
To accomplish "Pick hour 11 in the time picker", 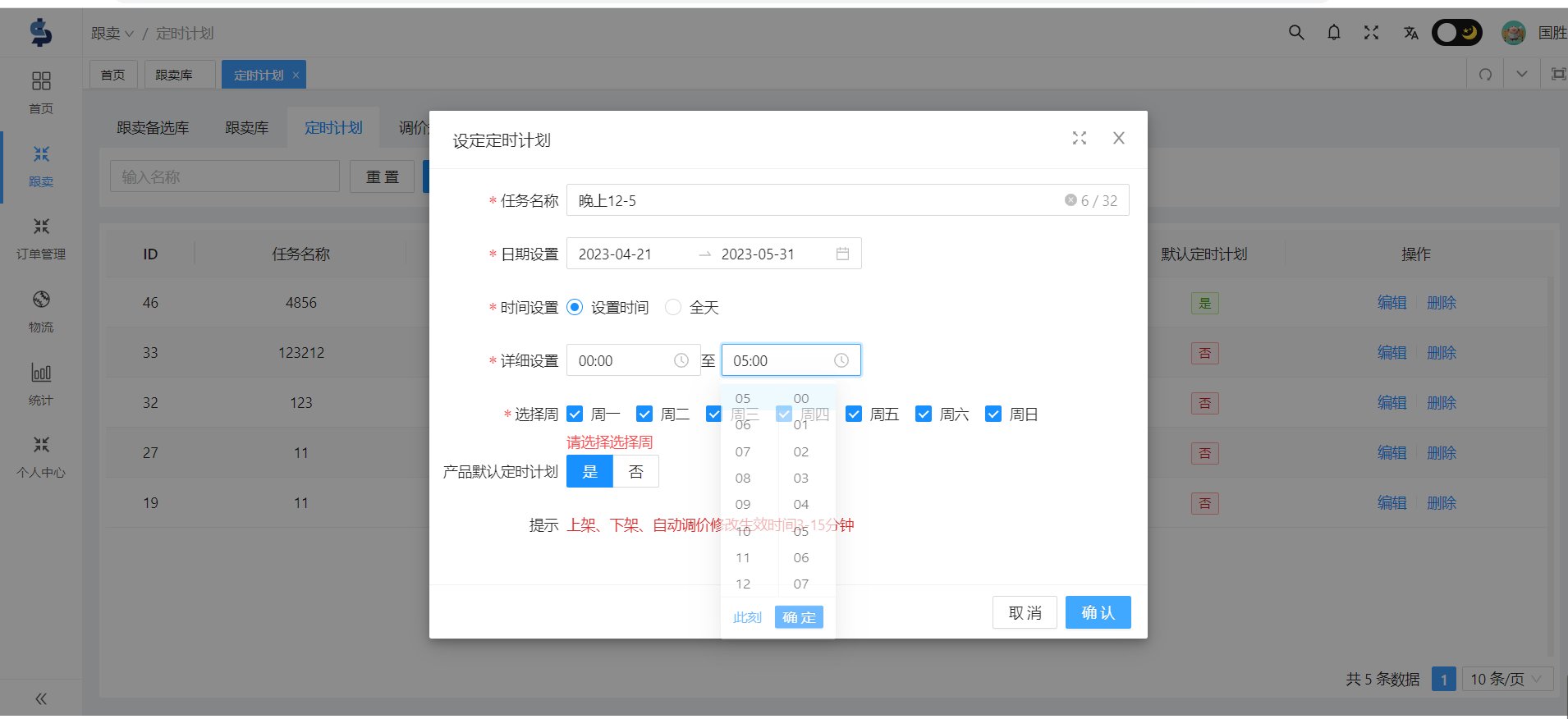I will [743, 557].
